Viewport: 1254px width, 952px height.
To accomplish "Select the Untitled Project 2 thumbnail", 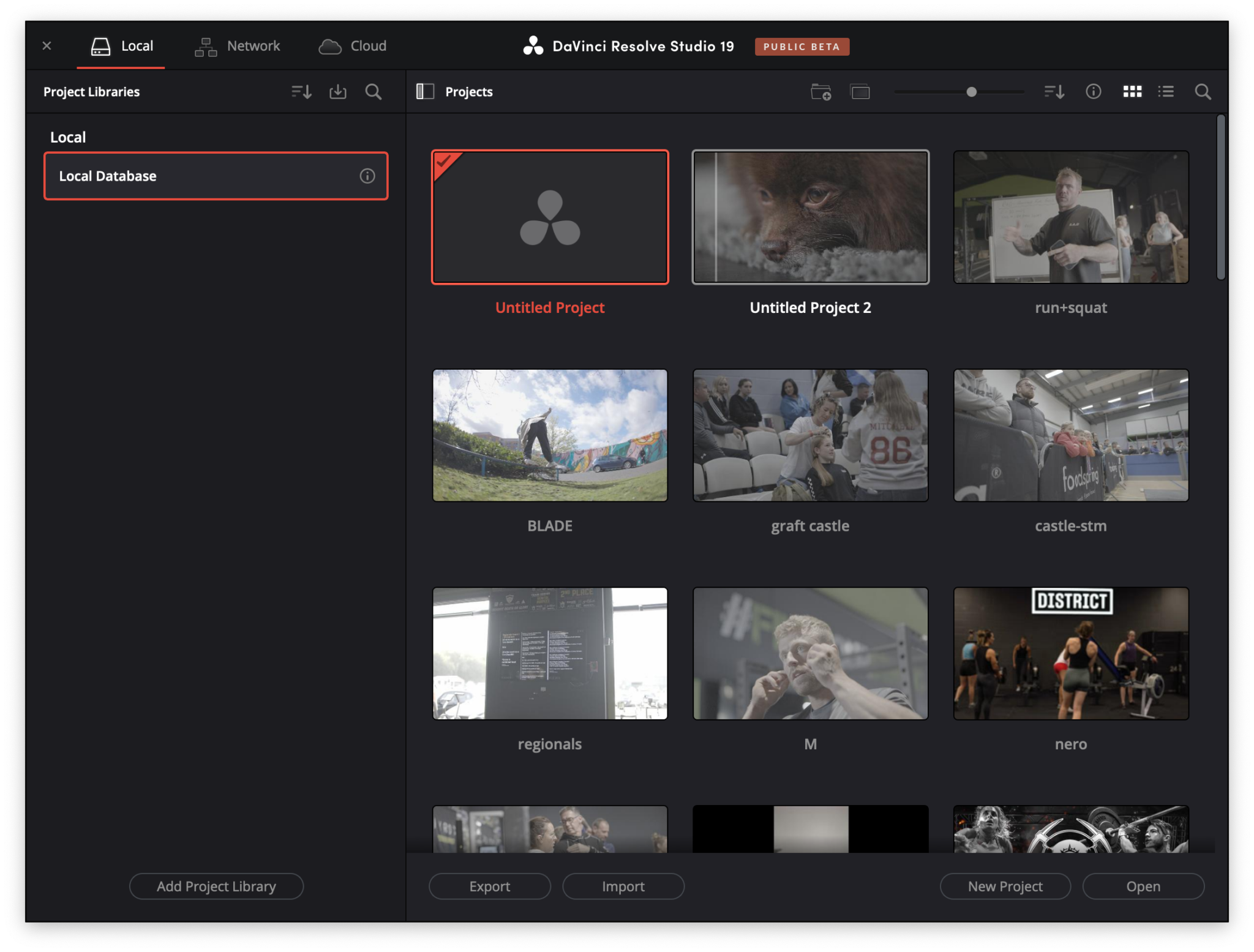I will tap(810, 217).
